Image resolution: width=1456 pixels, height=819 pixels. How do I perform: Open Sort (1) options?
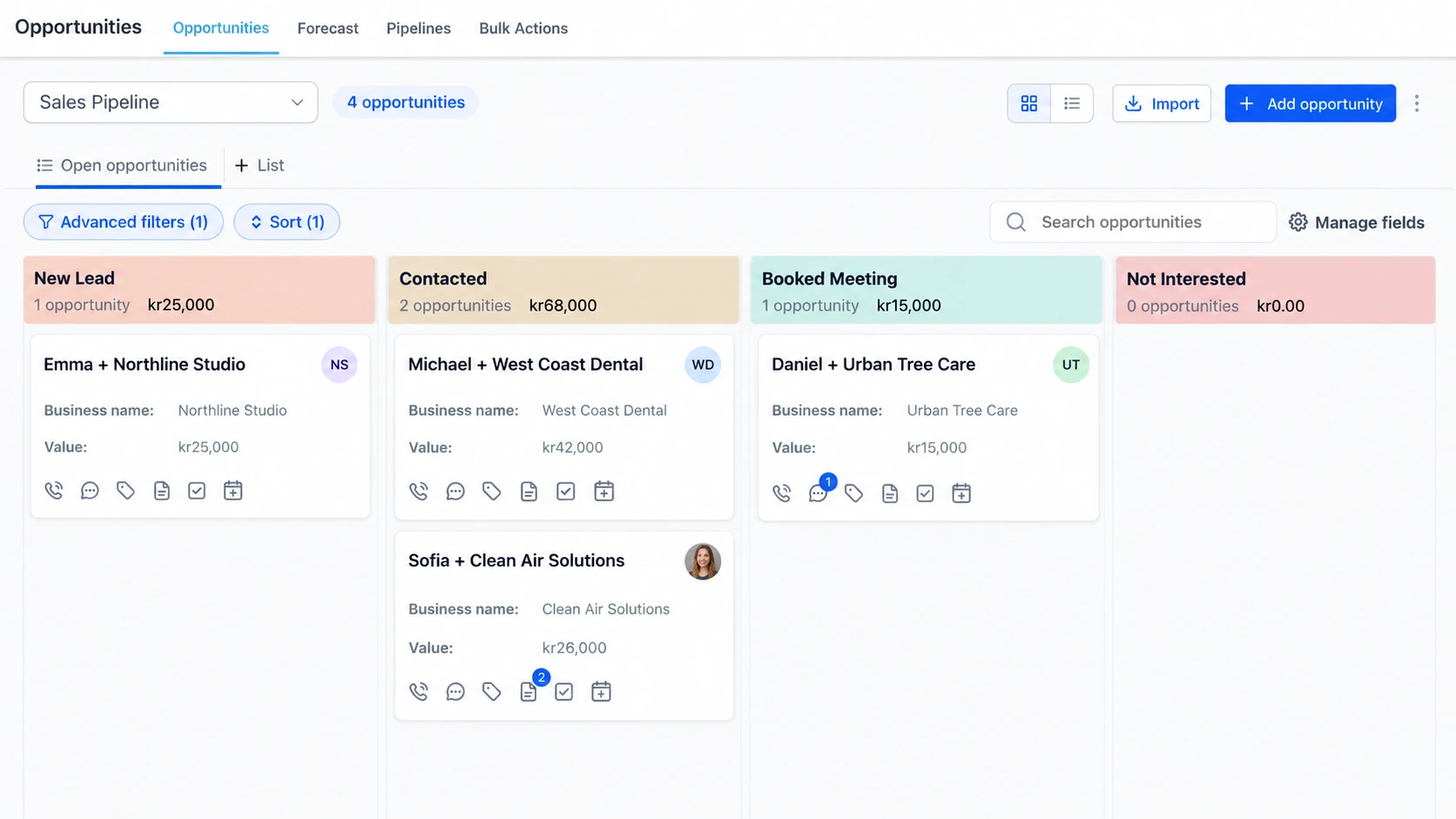[286, 222]
